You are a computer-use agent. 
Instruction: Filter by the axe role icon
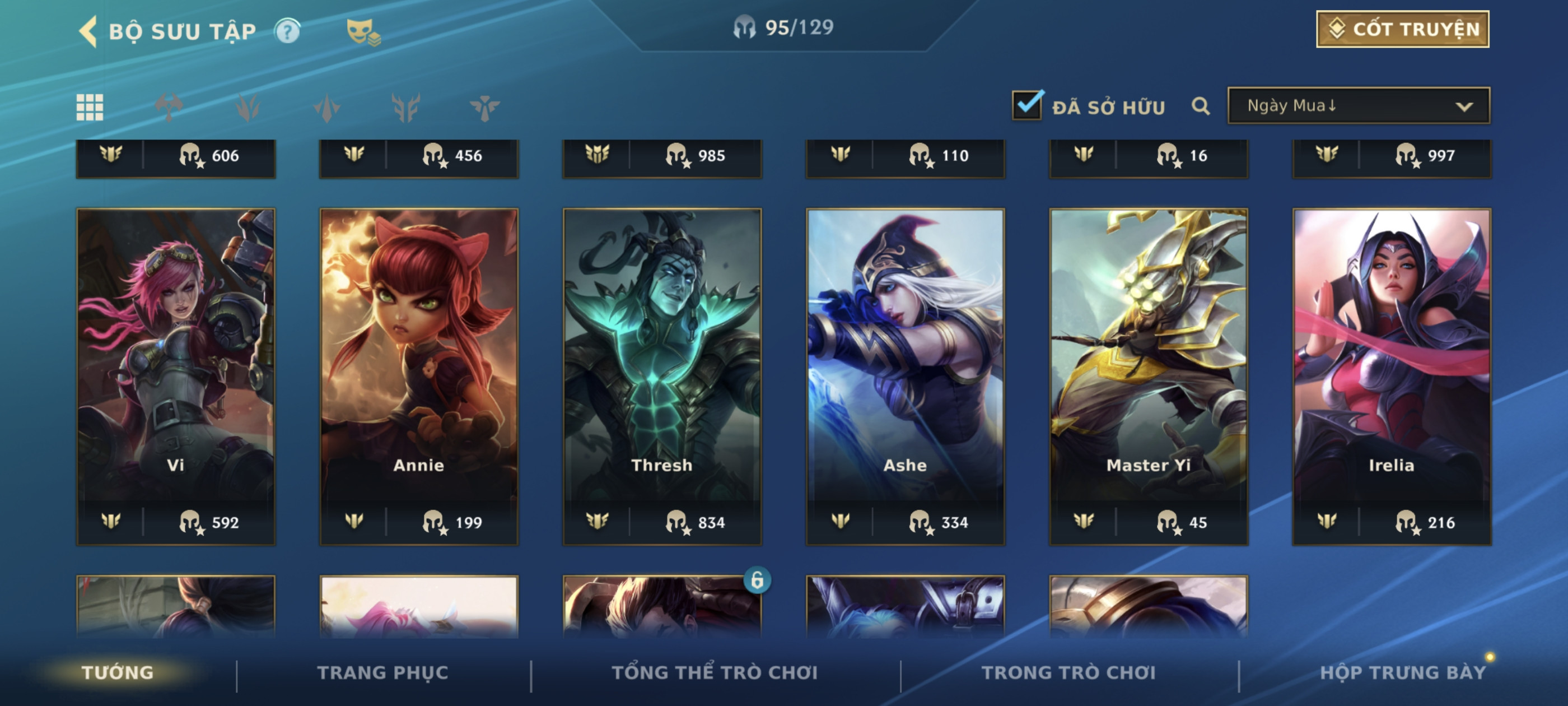click(169, 108)
